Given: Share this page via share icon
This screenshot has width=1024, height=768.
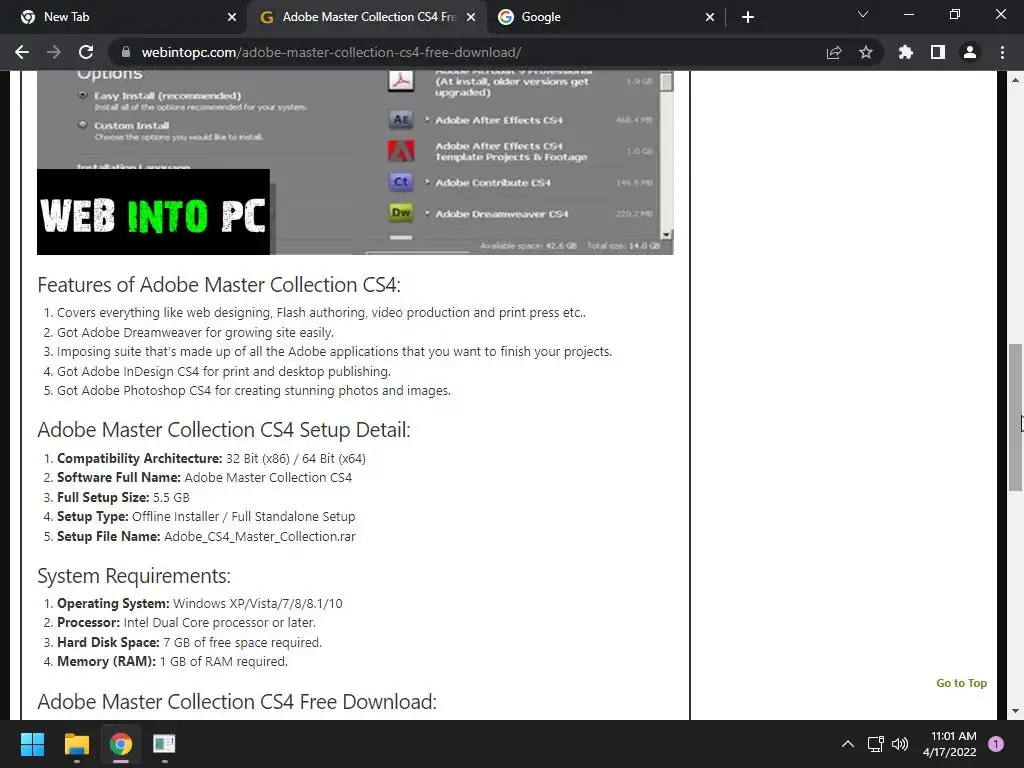Looking at the screenshot, I should tap(834, 52).
